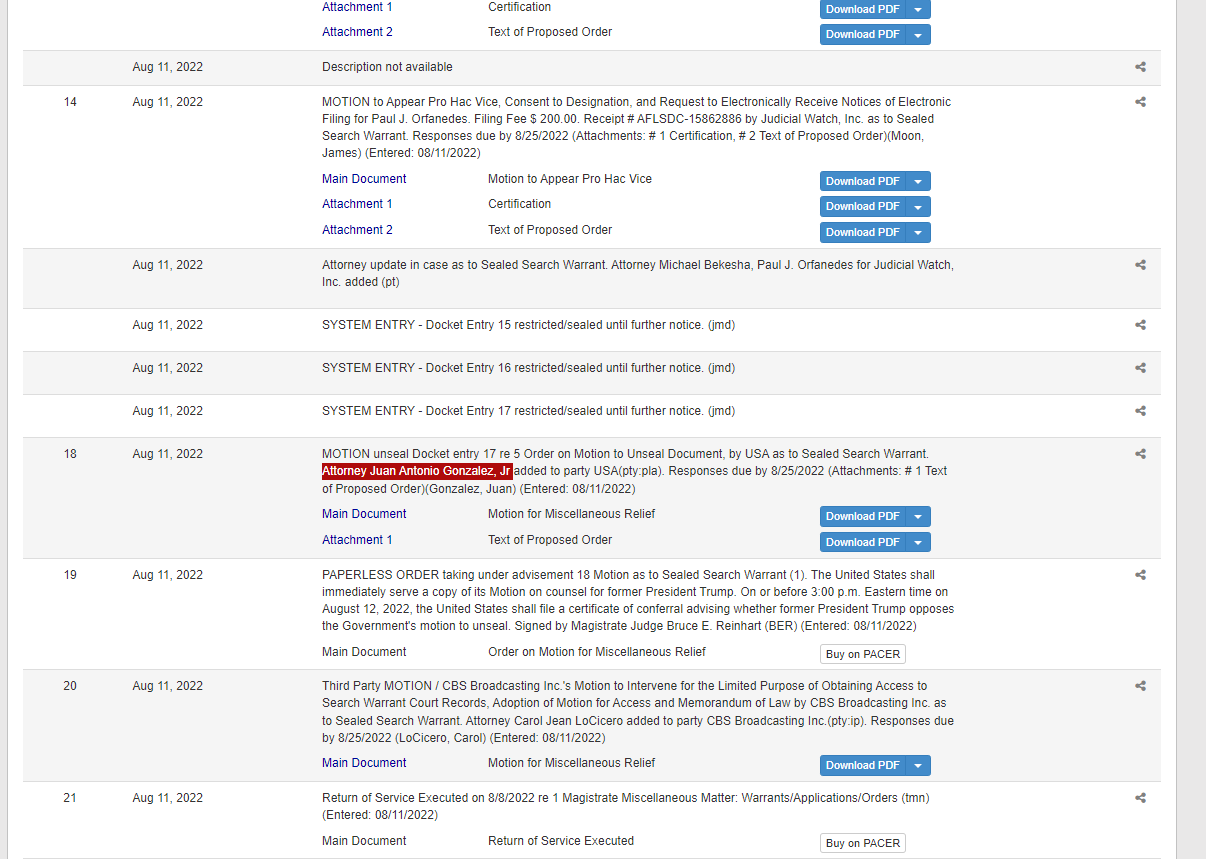Click 'Description not available' text
The width and height of the screenshot is (1206, 859).
click(387, 67)
